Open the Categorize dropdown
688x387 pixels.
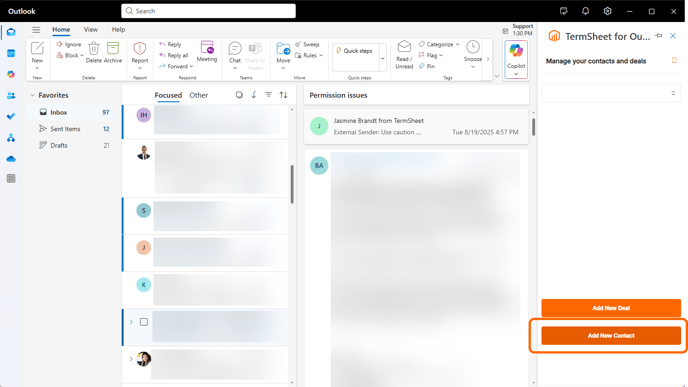[439, 44]
